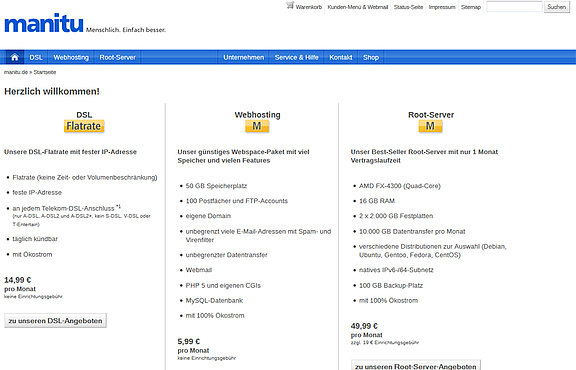Viewport: 576px width, 370px height.
Task: Click the Suchen button
Action: [x=557, y=7]
